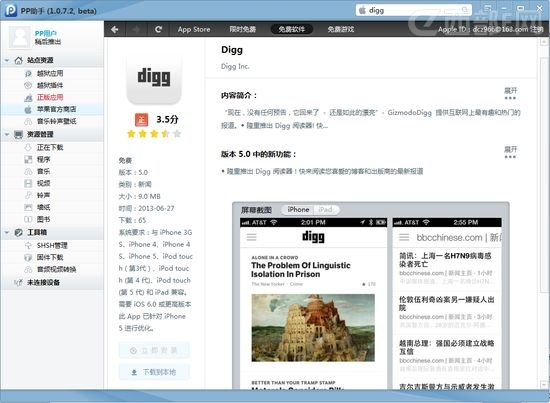Viewport: 550px width, 403px height.
Task: Select the 免费软件 tab
Action: point(291,29)
